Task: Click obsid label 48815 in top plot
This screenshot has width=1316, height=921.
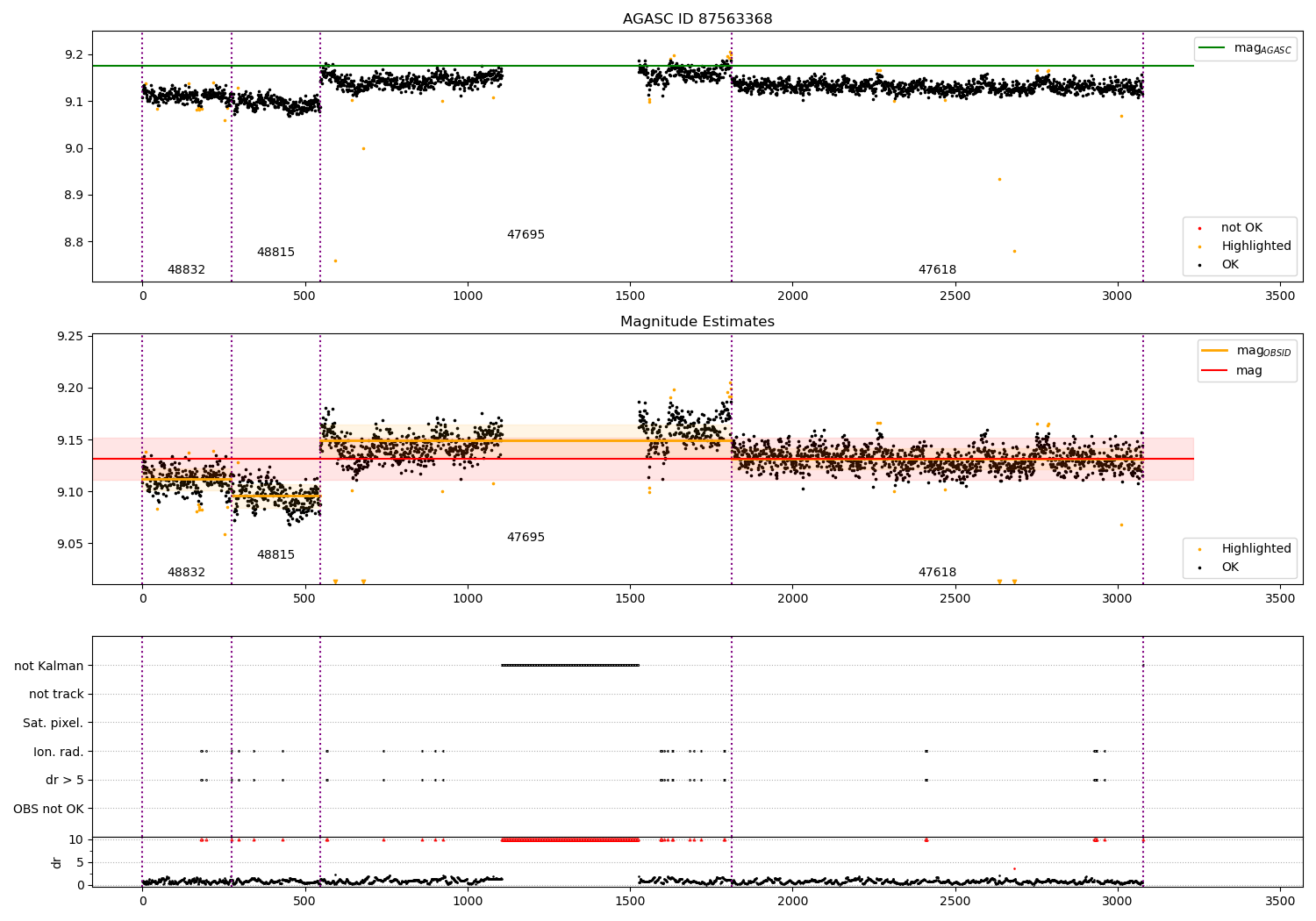Action: [275, 253]
